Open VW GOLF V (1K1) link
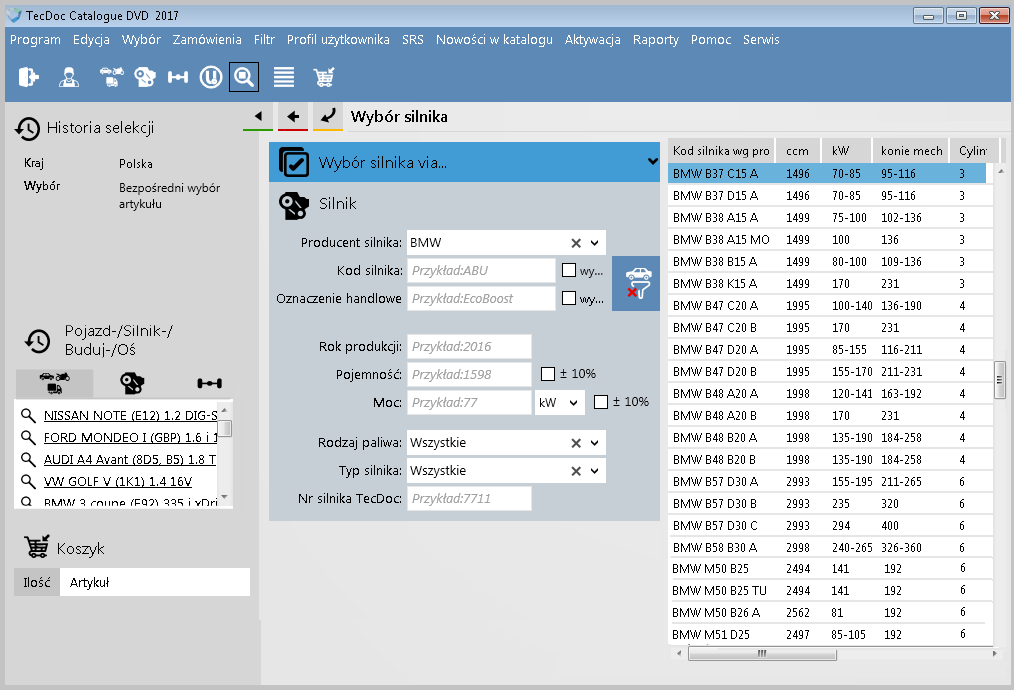Viewport: 1016px width, 690px height. (x=118, y=481)
